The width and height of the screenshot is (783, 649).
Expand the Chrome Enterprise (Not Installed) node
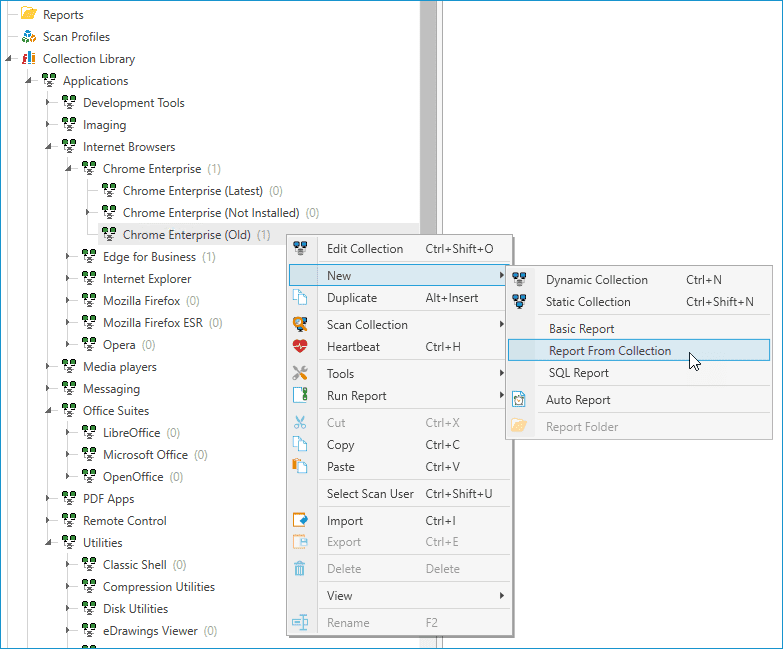(x=88, y=213)
